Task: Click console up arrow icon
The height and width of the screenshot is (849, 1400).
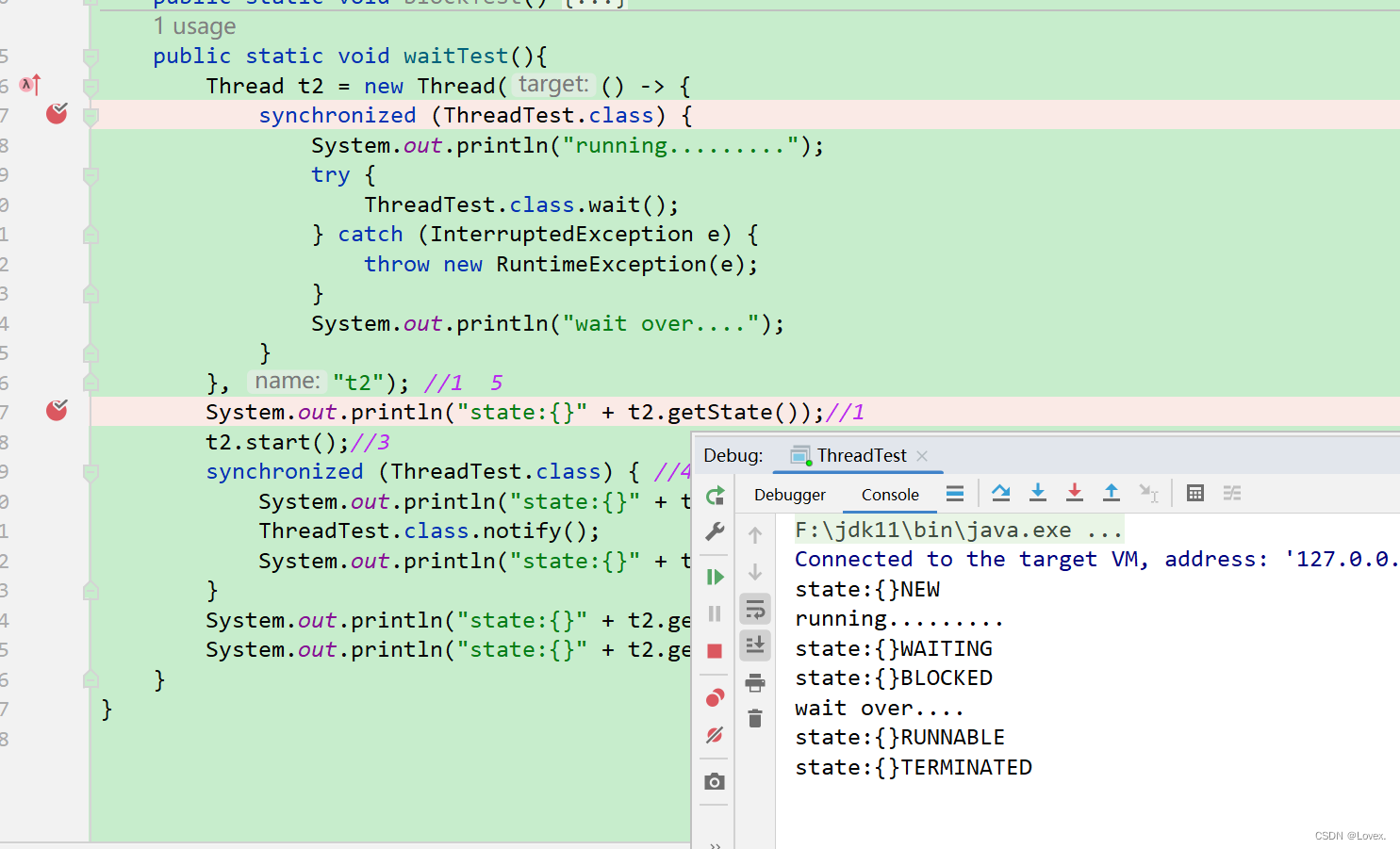Action: point(755,535)
